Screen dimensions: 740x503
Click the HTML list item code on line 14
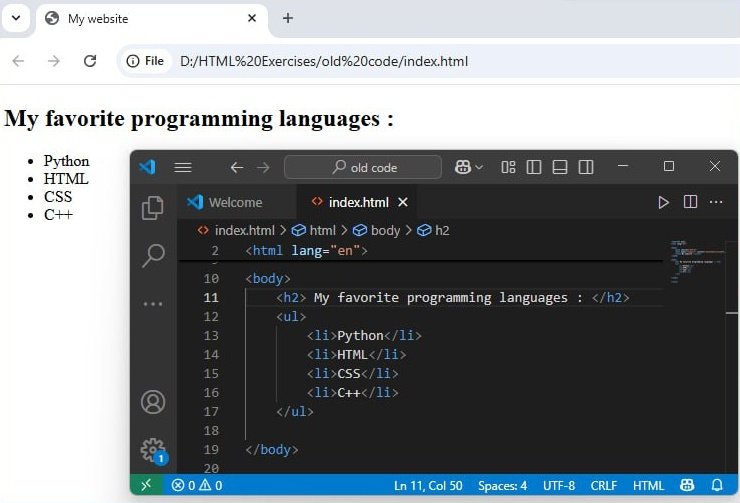point(356,354)
